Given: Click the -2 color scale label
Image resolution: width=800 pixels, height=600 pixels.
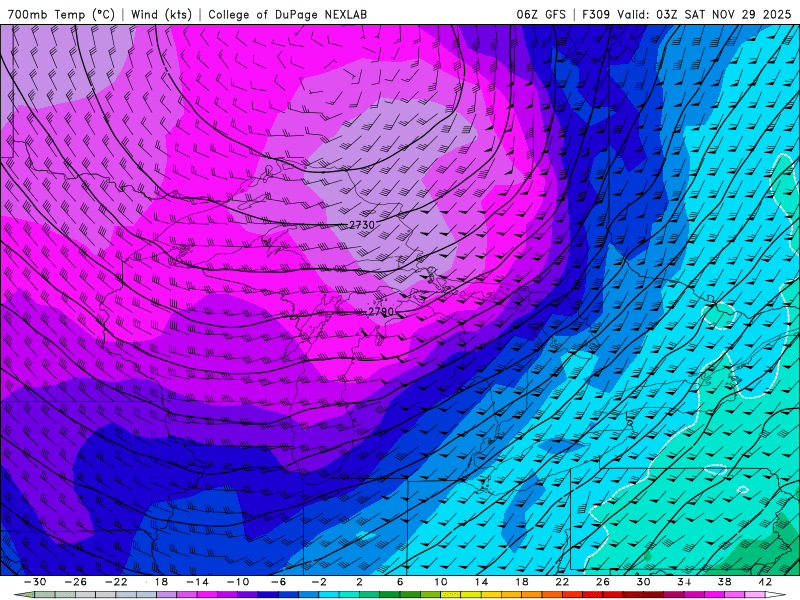Looking at the screenshot, I should 319,582.
